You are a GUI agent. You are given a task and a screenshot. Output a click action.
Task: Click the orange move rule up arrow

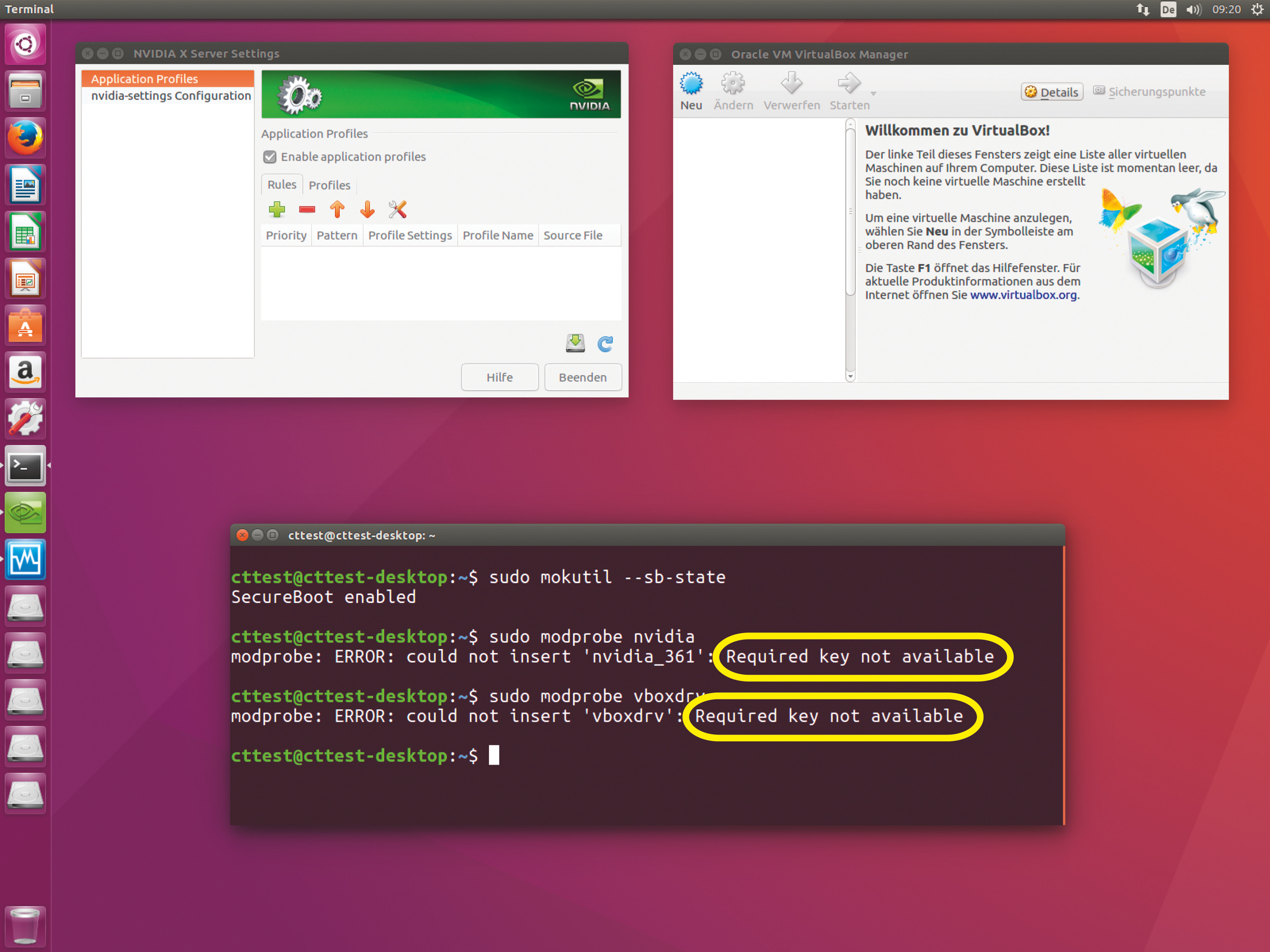(x=337, y=209)
